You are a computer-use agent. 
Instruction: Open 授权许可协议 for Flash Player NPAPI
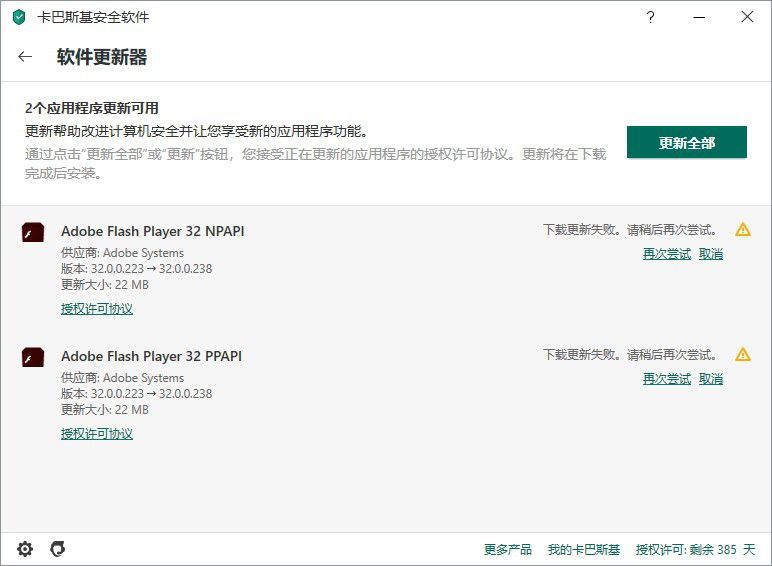(97, 309)
